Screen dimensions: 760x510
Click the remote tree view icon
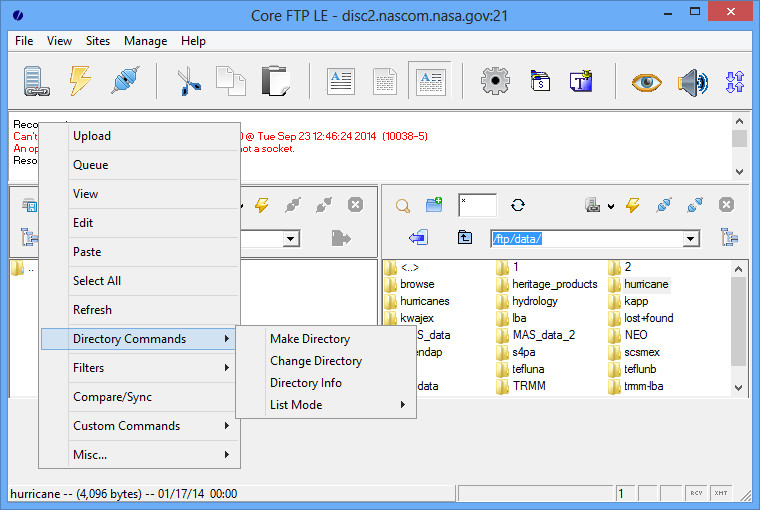(729, 238)
